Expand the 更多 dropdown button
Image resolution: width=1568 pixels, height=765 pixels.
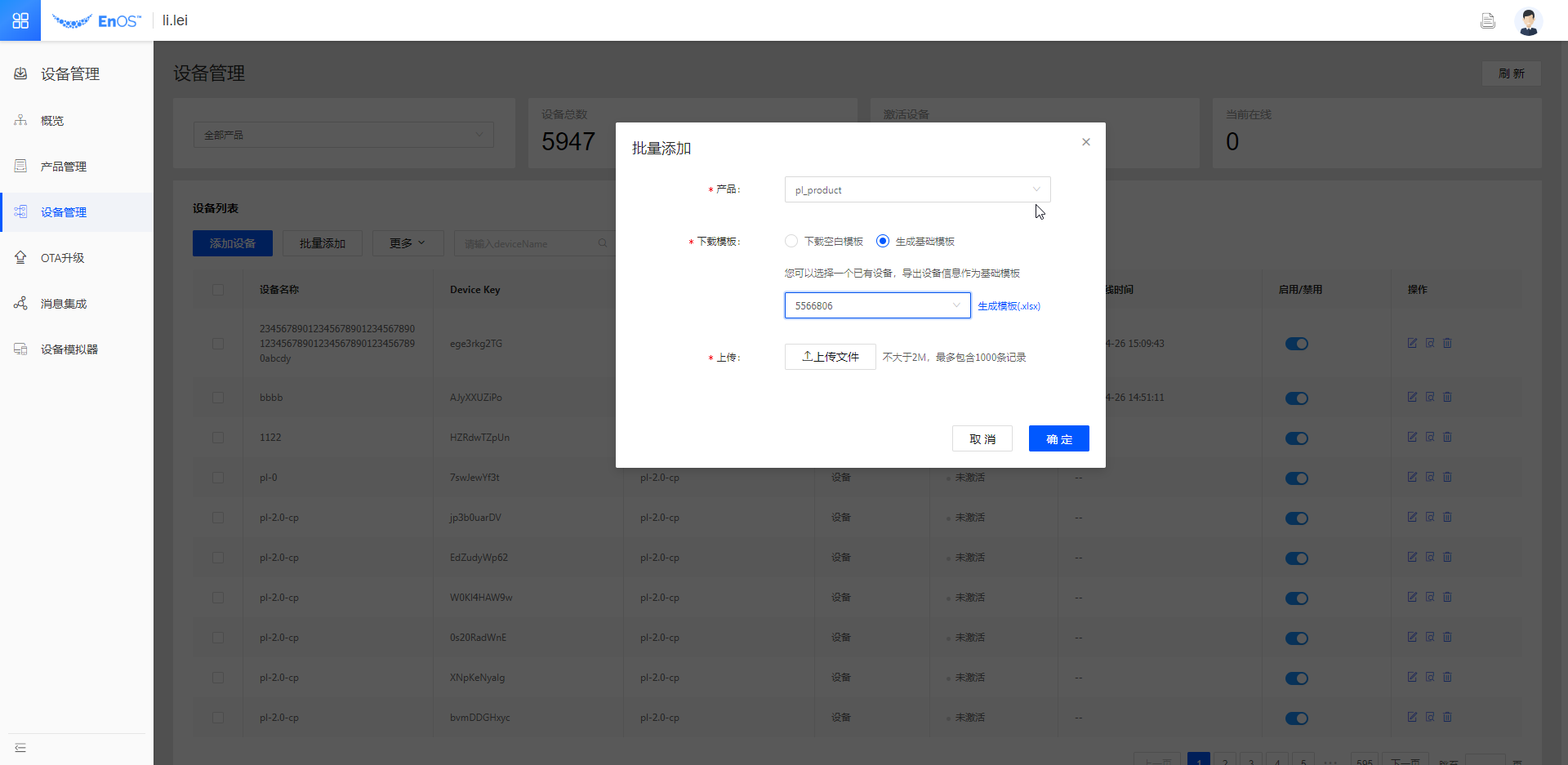click(x=408, y=243)
